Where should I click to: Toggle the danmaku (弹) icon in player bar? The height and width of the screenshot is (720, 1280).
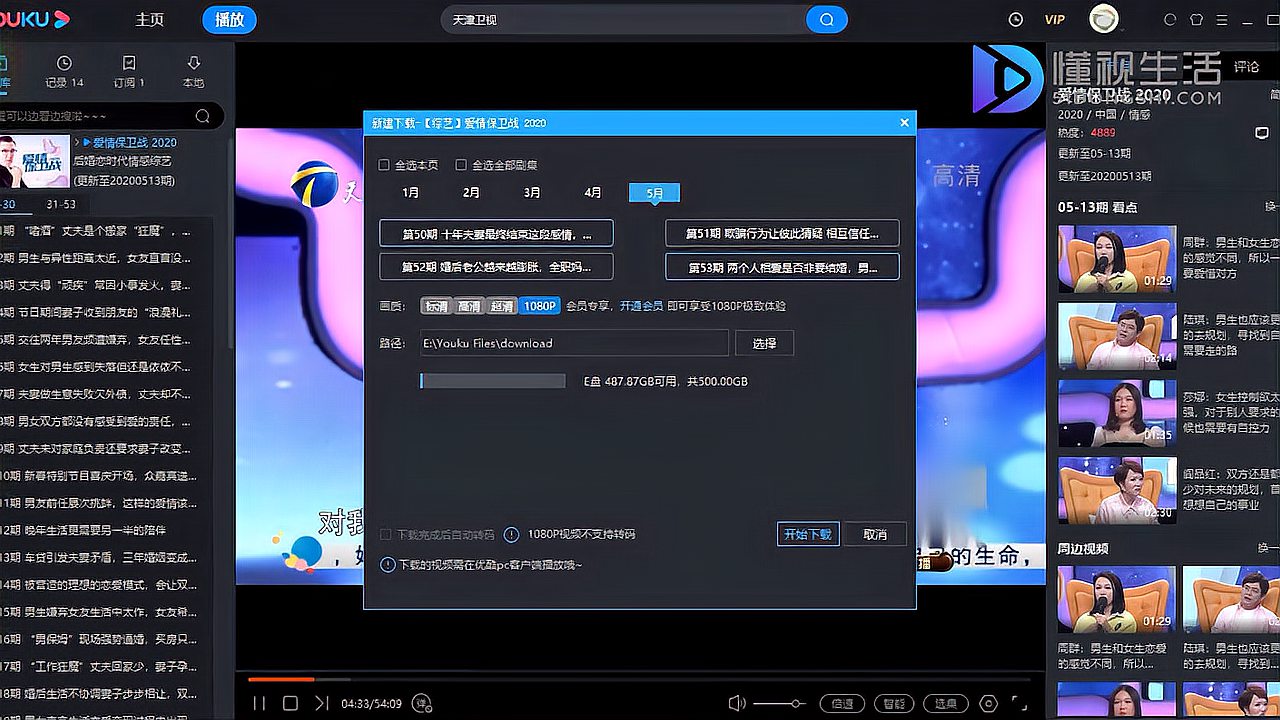(x=423, y=703)
